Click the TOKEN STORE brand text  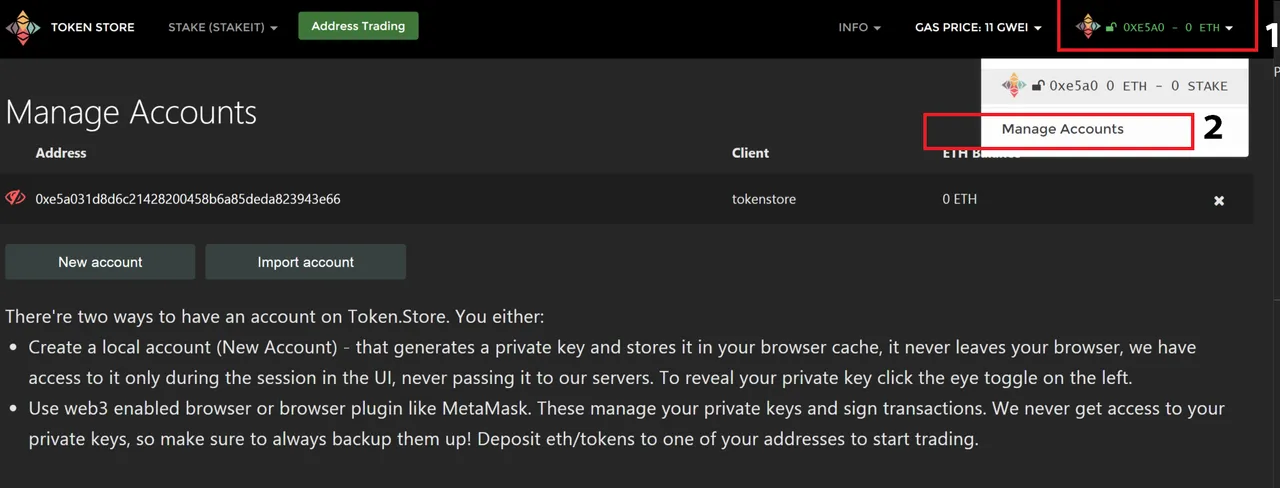pos(93,27)
